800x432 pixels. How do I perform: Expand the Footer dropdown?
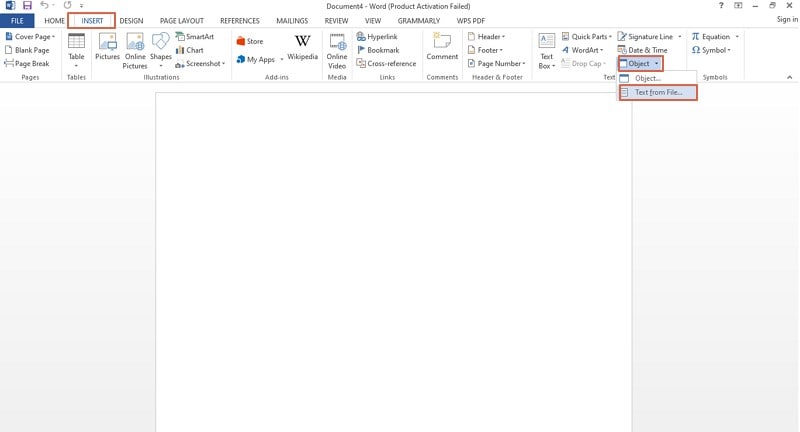[x=485, y=50]
